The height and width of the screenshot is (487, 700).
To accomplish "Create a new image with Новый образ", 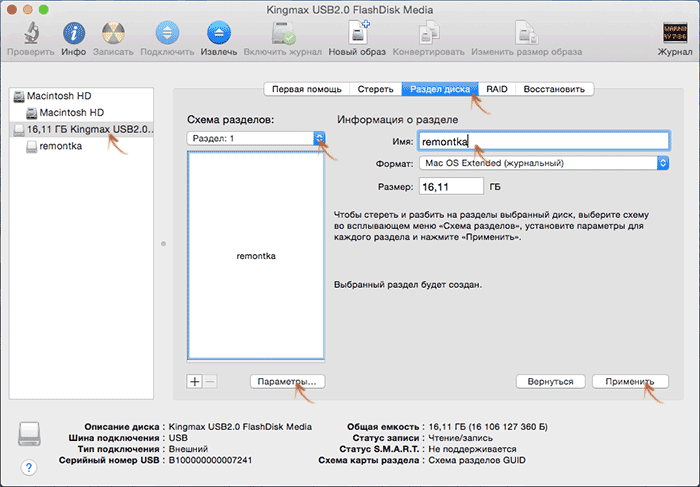I will pyautogui.click(x=357, y=34).
